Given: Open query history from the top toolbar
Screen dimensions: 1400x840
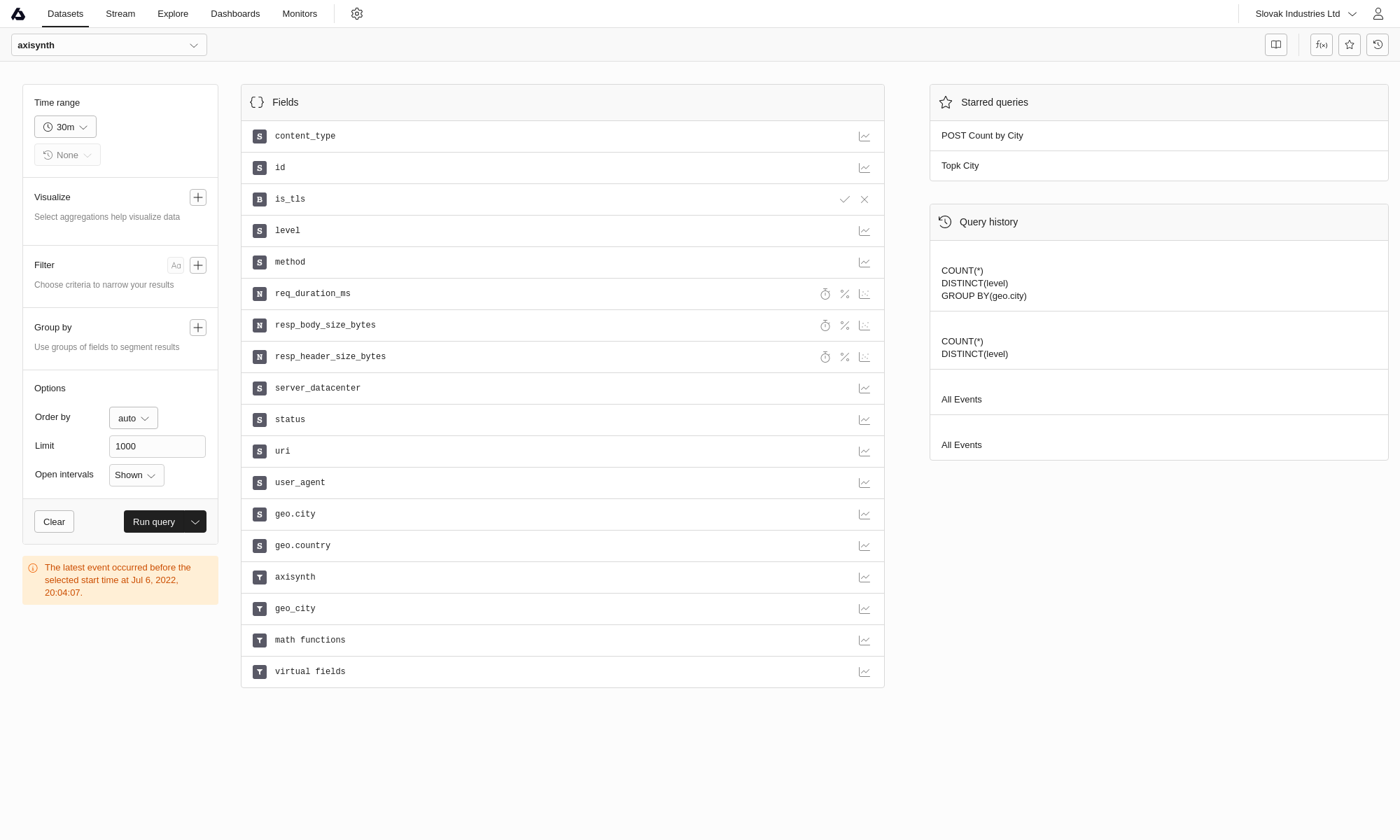Looking at the screenshot, I should pyautogui.click(x=1378, y=45).
